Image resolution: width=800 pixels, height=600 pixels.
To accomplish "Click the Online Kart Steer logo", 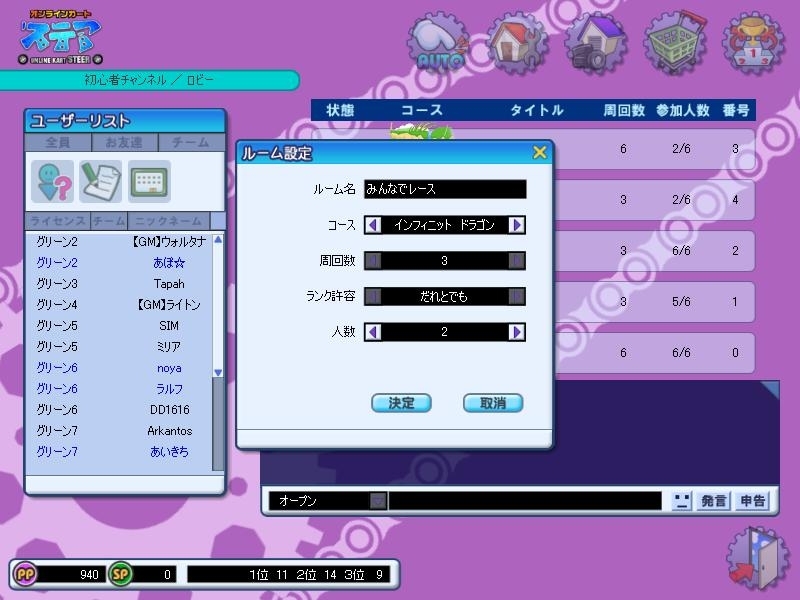I will [x=60, y=37].
